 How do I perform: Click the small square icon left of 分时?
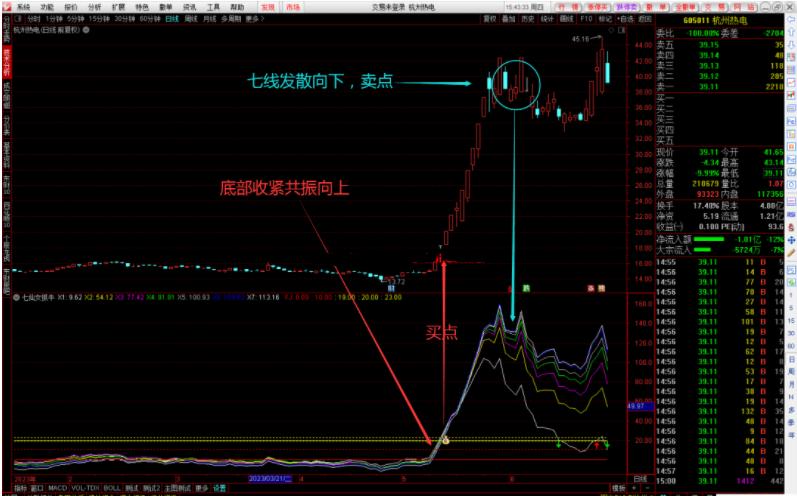pyautogui.click(x=19, y=19)
